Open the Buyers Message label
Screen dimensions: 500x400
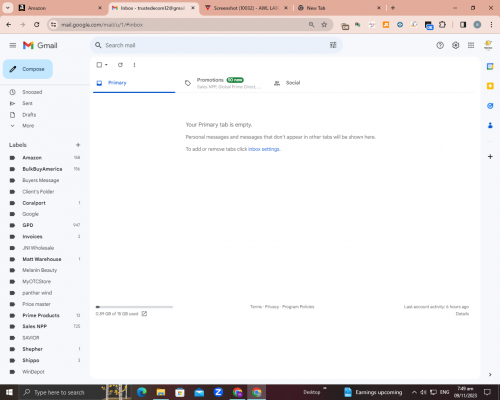pos(41,180)
